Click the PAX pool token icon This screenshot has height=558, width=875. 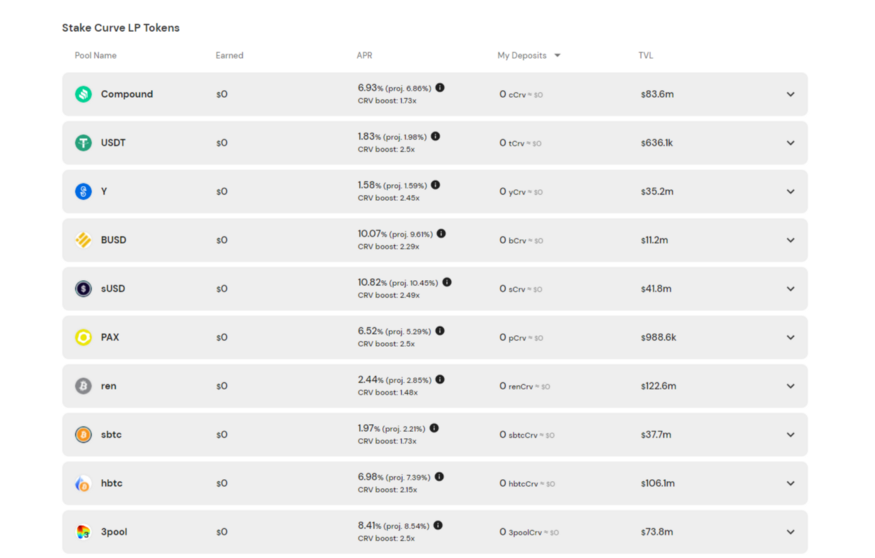pos(83,337)
